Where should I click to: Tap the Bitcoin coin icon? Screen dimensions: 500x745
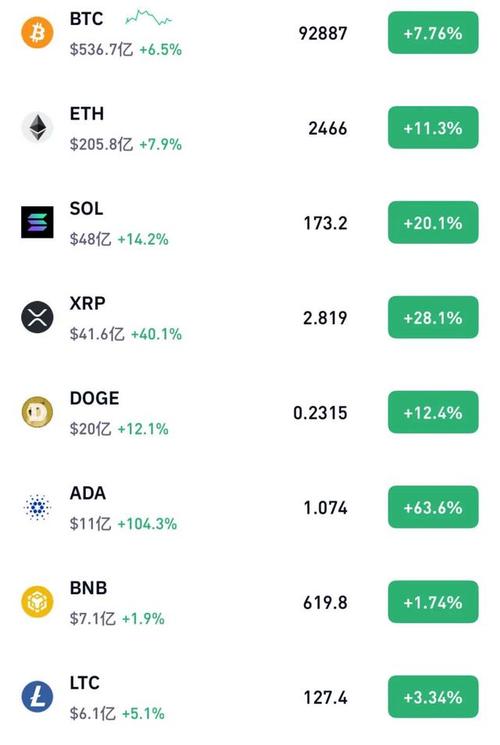37,33
